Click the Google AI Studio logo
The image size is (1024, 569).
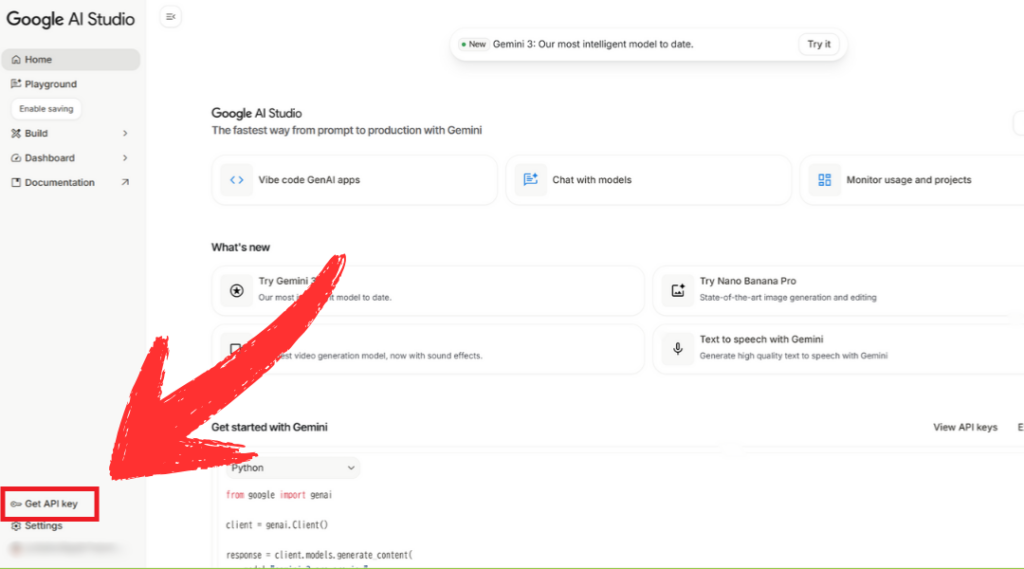[x=70, y=19]
